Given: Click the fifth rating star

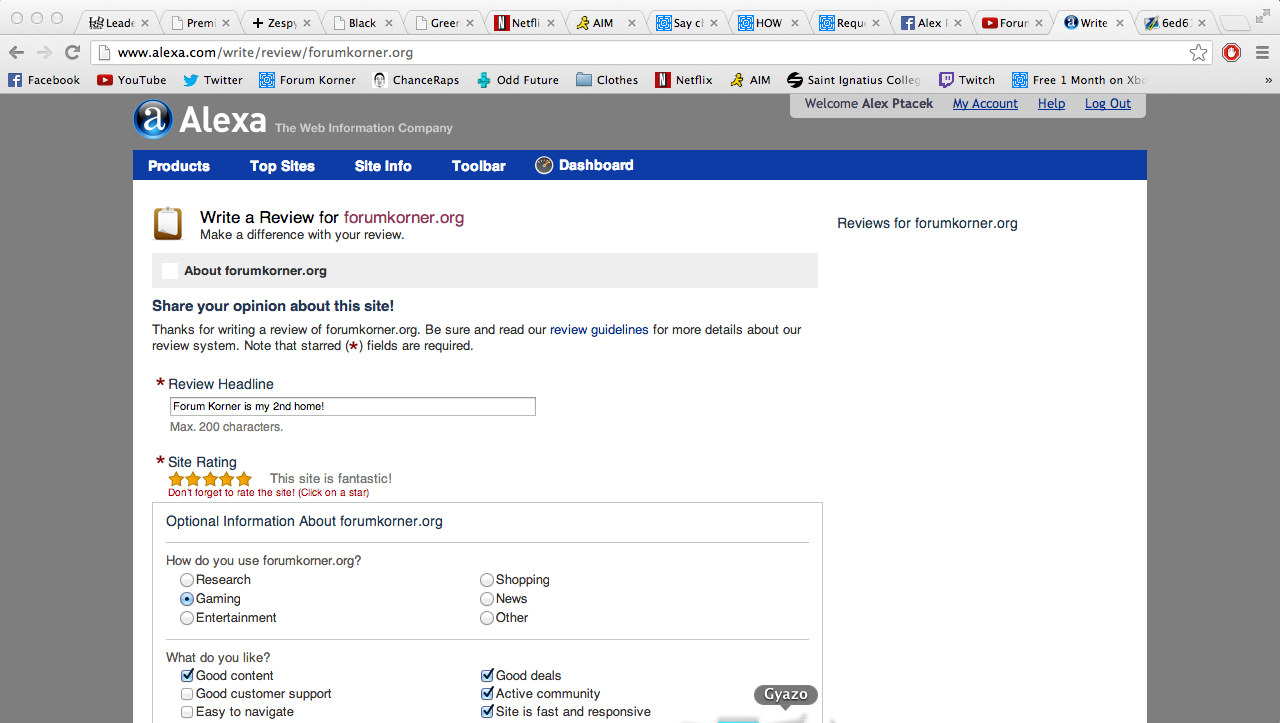Looking at the screenshot, I should pyautogui.click(x=244, y=479).
